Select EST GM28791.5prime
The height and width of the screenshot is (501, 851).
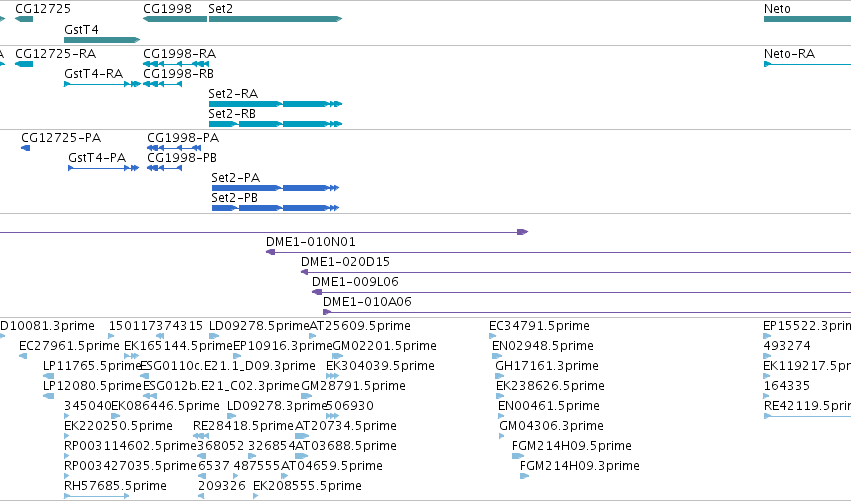pos(353,386)
